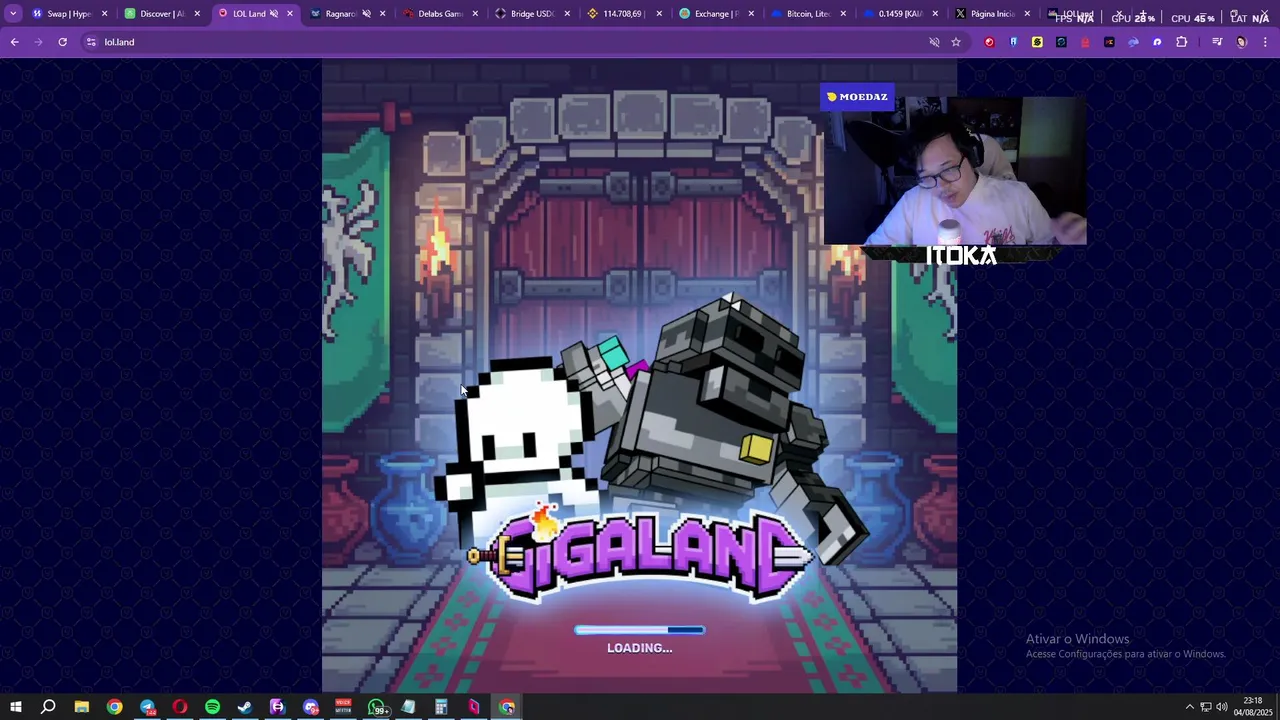This screenshot has height=720, width=1280.
Task: Go forward with the browser arrow
Action: [38, 42]
